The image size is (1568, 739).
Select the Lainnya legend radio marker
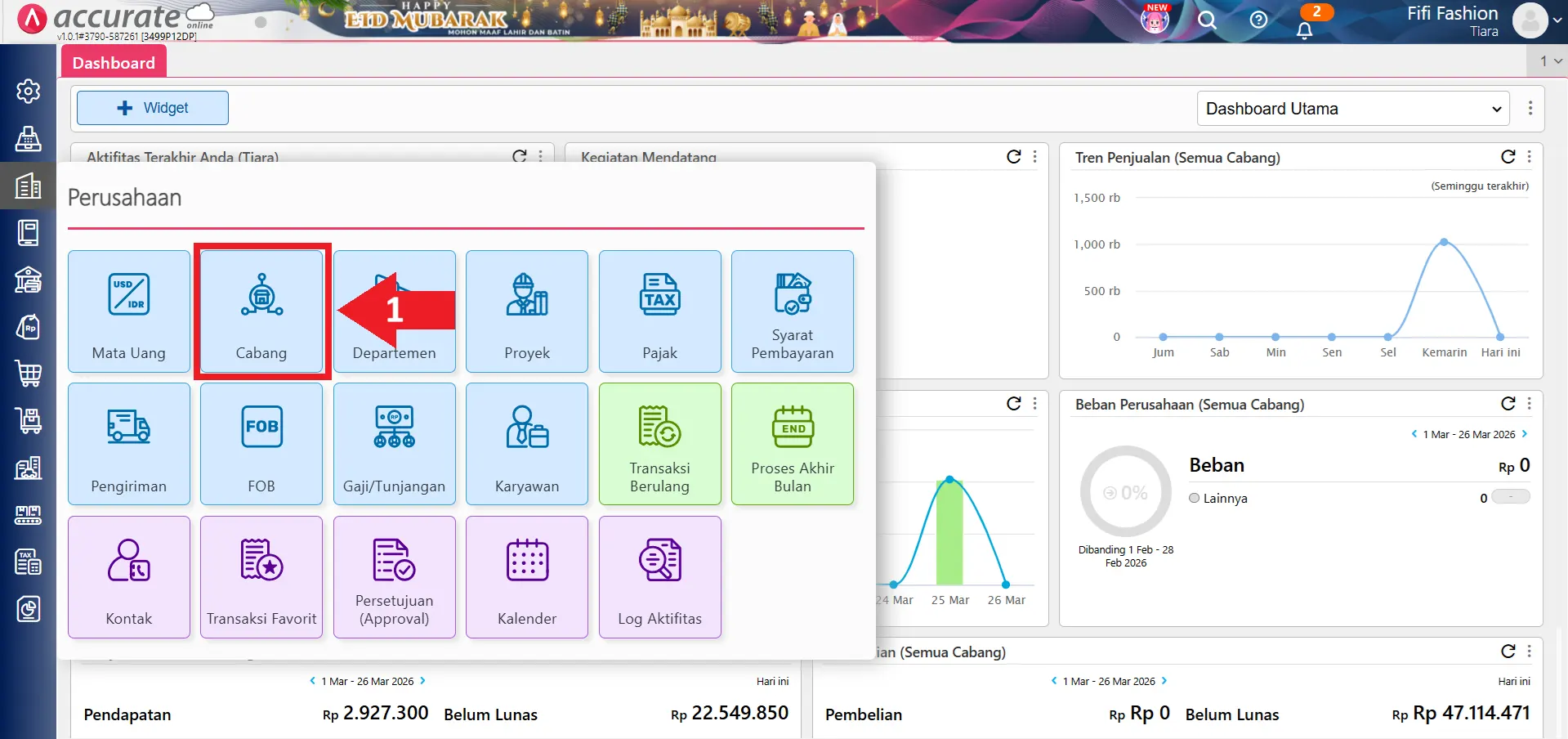(x=1195, y=498)
